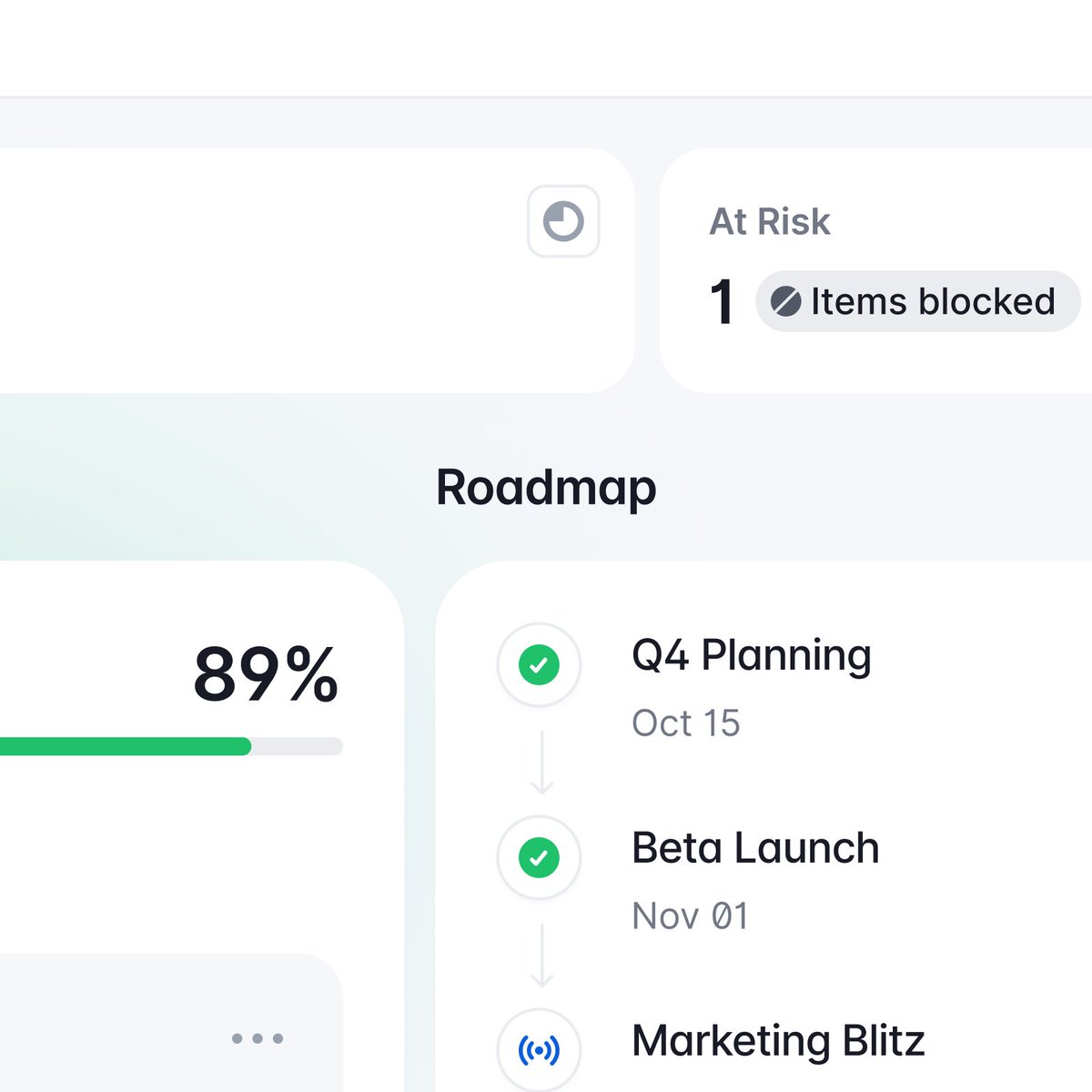This screenshot has width=1092, height=1092.
Task: Click the Marketing Blitz broadcast icon
Action: (539, 1050)
